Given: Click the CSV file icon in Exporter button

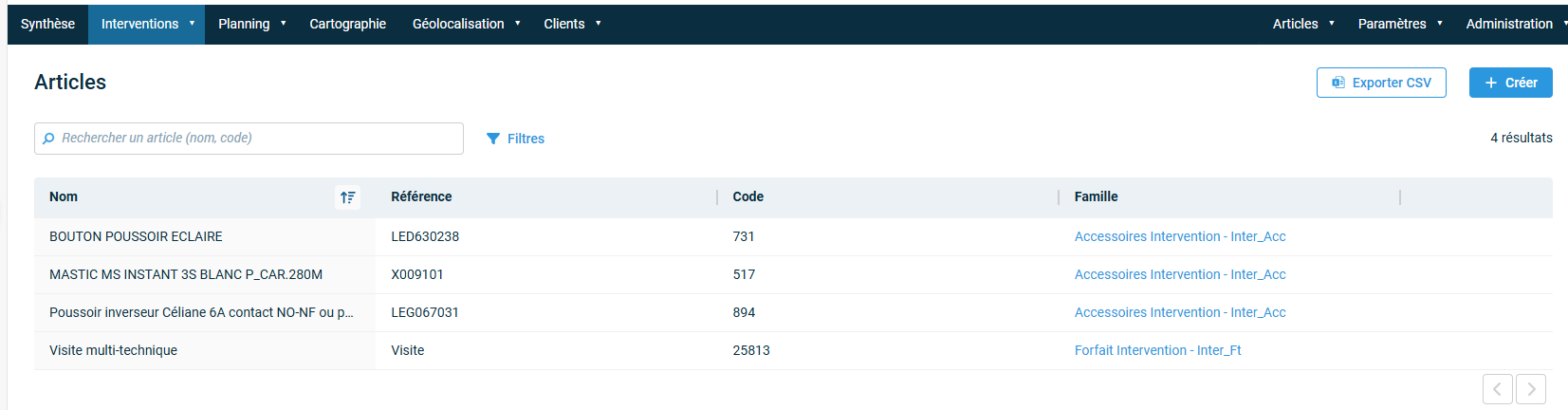Looking at the screenshot, I should pos(1338,83).
